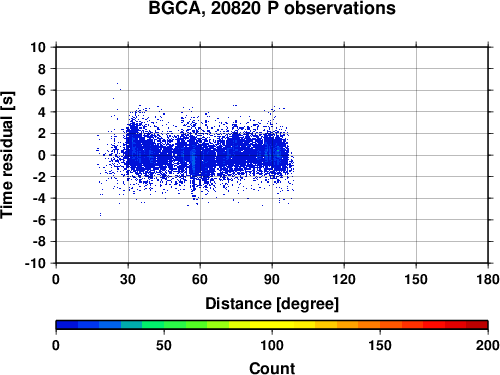This screenshot has width=500, height=375.
Task: Click the colorbar tick label '100'
Action: pyautogui.click(x=272, y=345)
